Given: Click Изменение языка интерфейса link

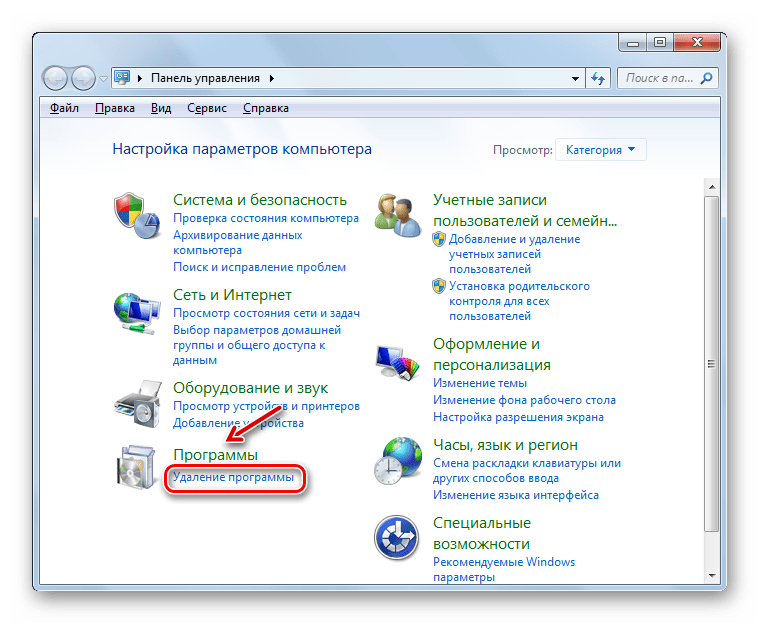Looking at the screenshot, I should coord(516,495).
